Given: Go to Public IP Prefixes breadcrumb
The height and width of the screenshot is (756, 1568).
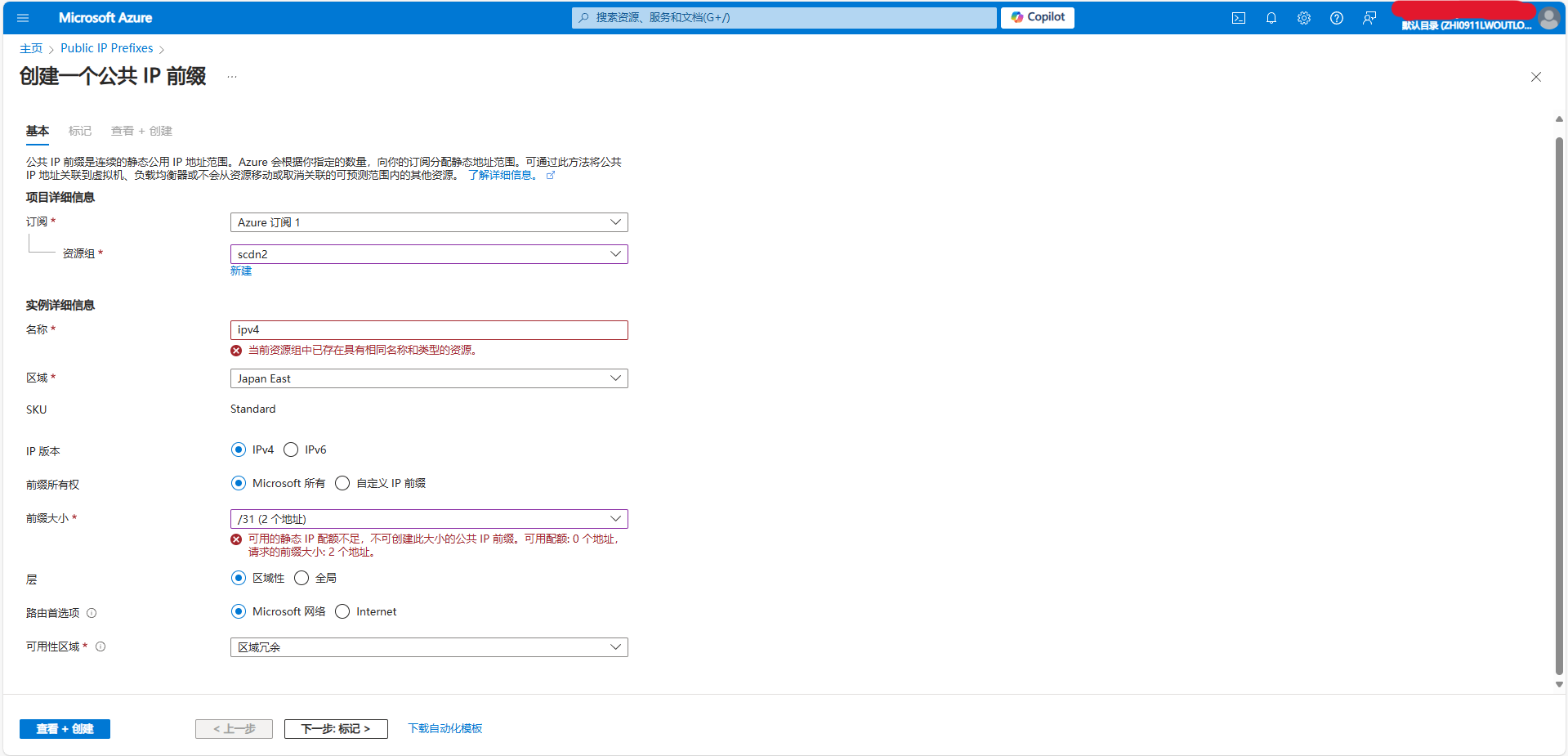Looking at the screenshot, I should (107, 48).
